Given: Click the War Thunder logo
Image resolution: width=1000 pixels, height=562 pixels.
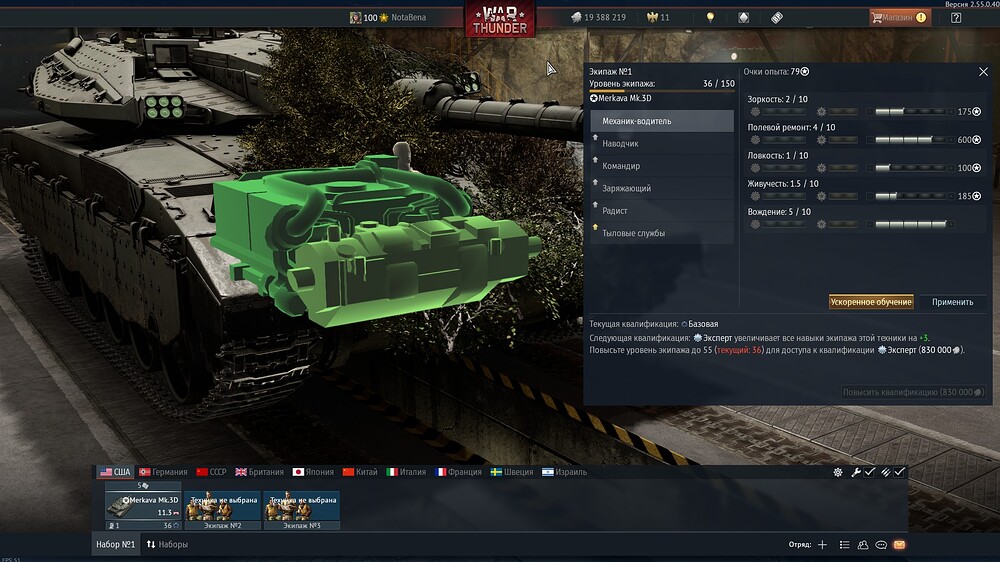Looking at the screenshot, I should click(x=500, y=20).
